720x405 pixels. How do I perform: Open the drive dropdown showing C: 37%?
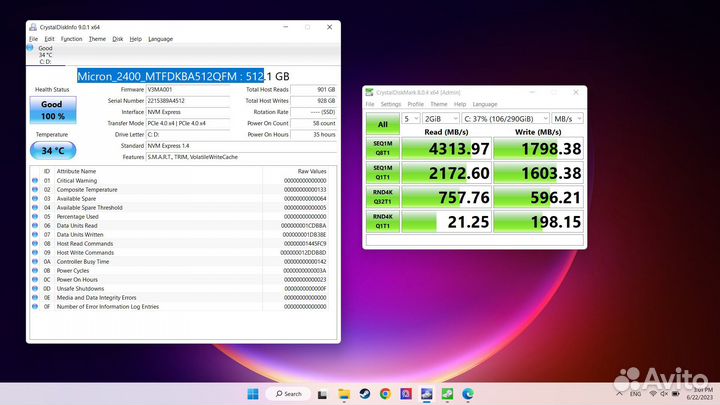point(505,118)
